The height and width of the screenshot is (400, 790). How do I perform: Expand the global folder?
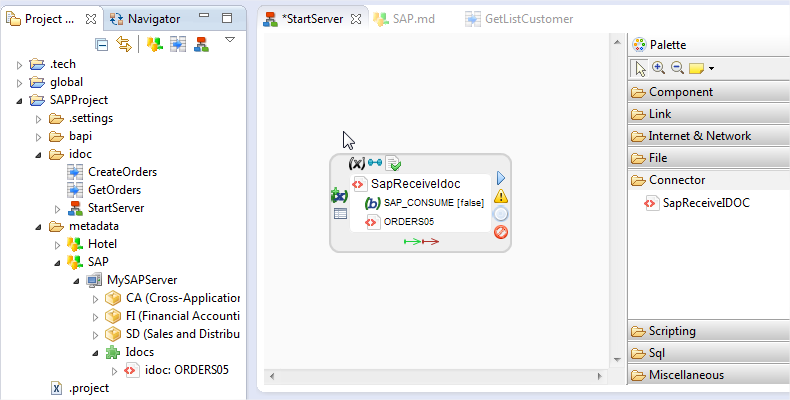coord(20,83)
